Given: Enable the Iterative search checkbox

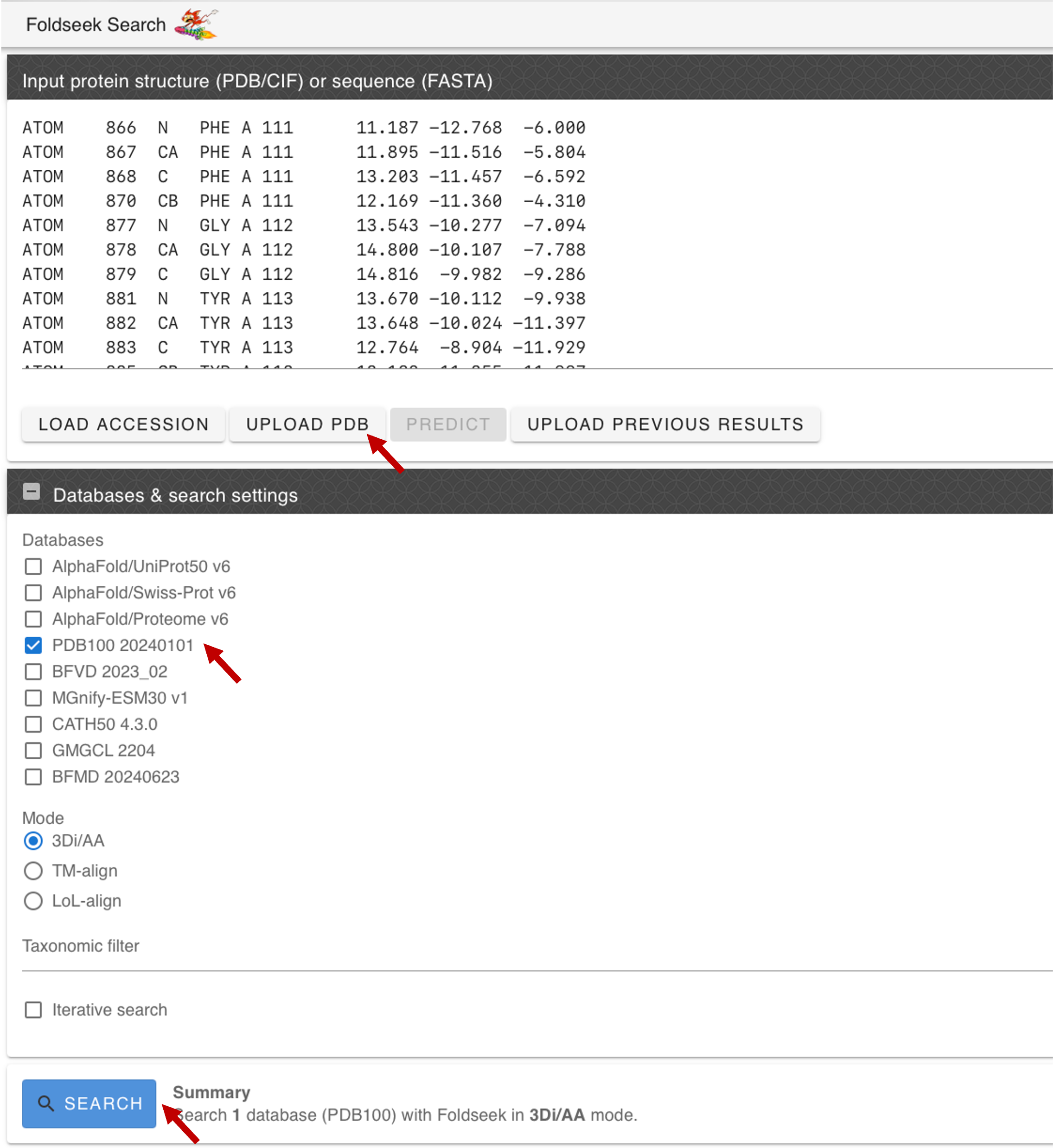Looking at the screenshot, I should 33,1010.
